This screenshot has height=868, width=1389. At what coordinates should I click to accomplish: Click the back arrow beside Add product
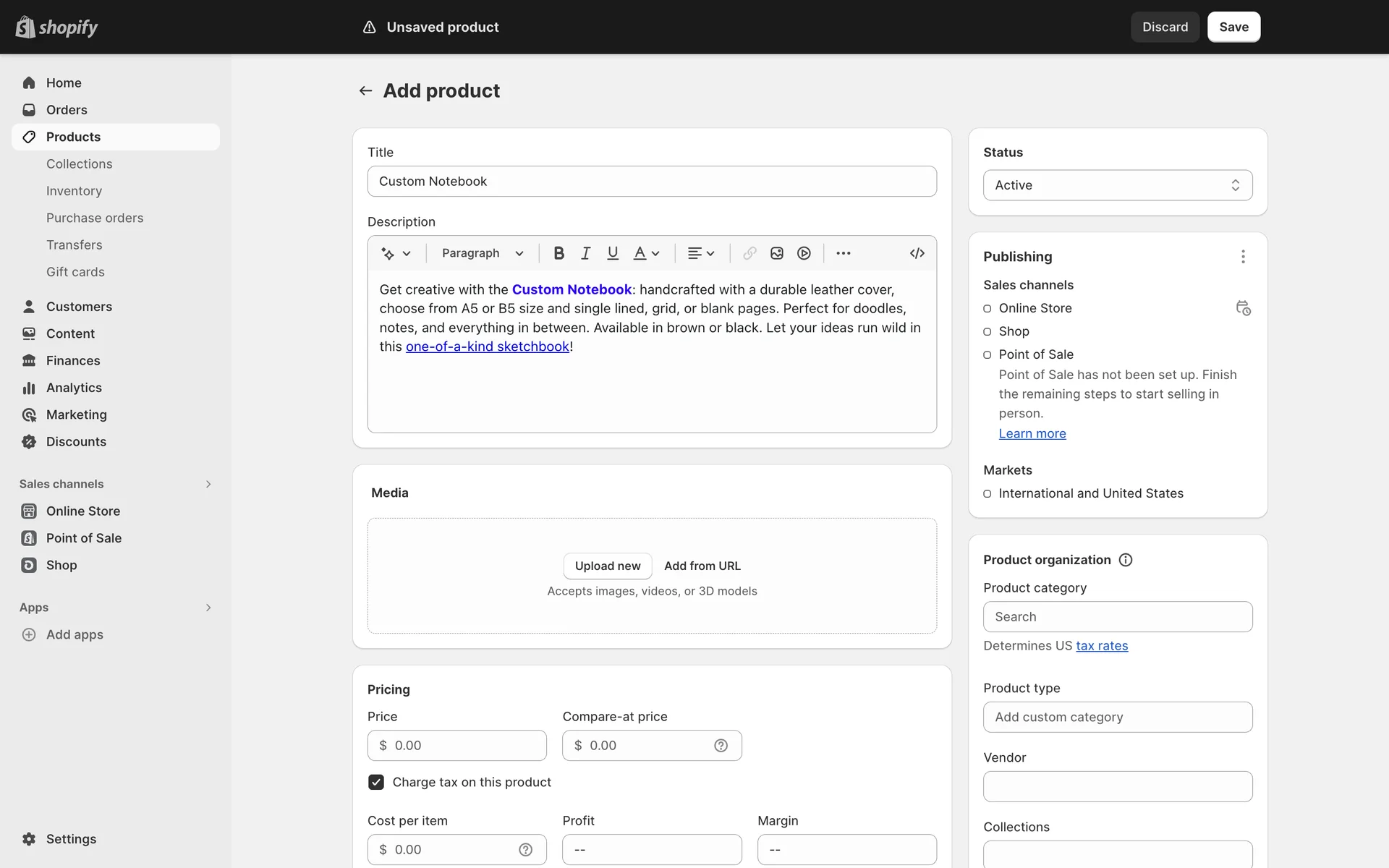pos(365,91)
